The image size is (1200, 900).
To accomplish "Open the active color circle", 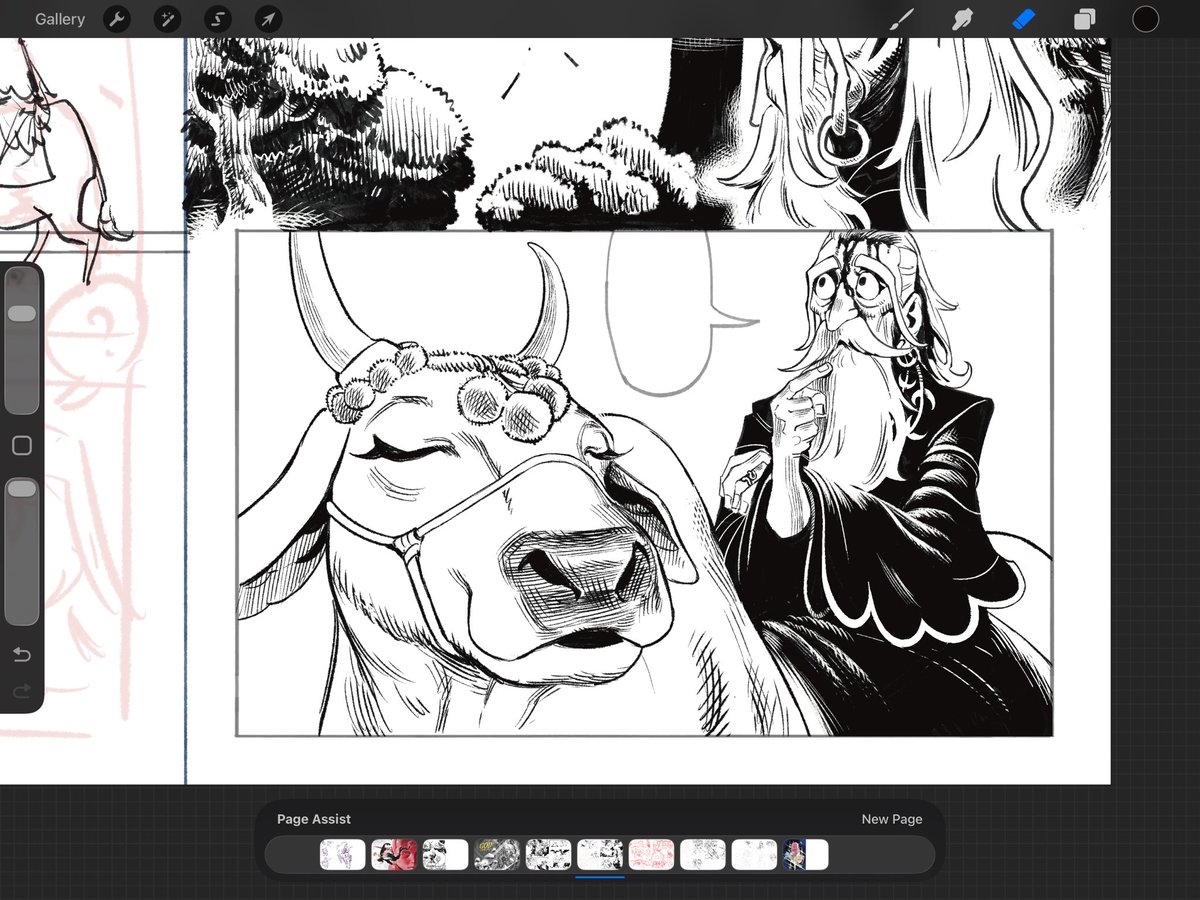I will [x=1145, y=19].
